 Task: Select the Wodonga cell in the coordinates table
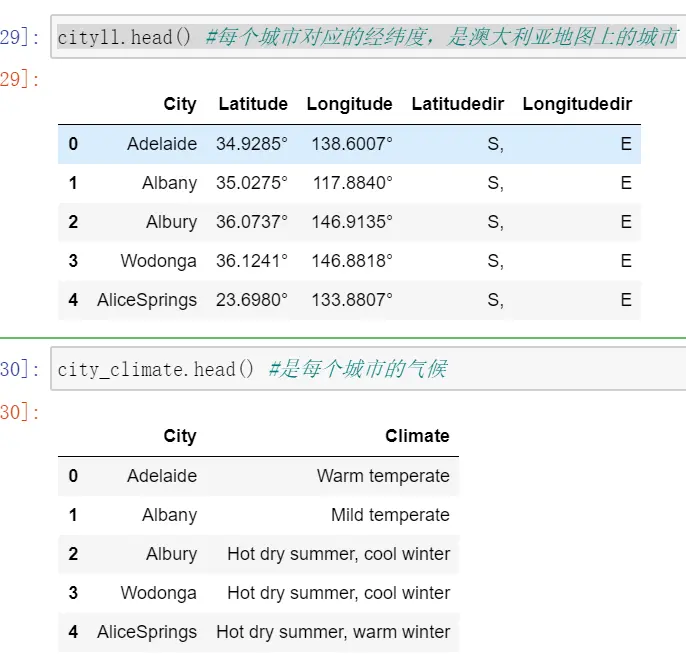[x=158, y=261]
